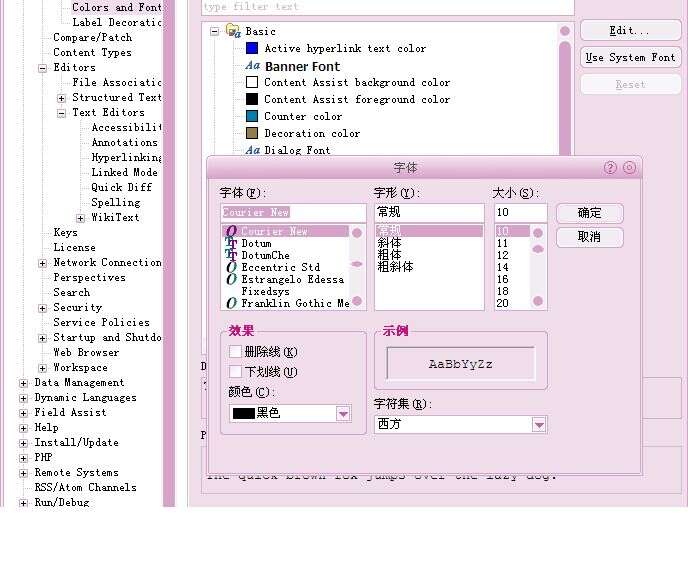688x582 pixels.
Task: Click the Decoration color brown swatch
Action: (252, 133)
